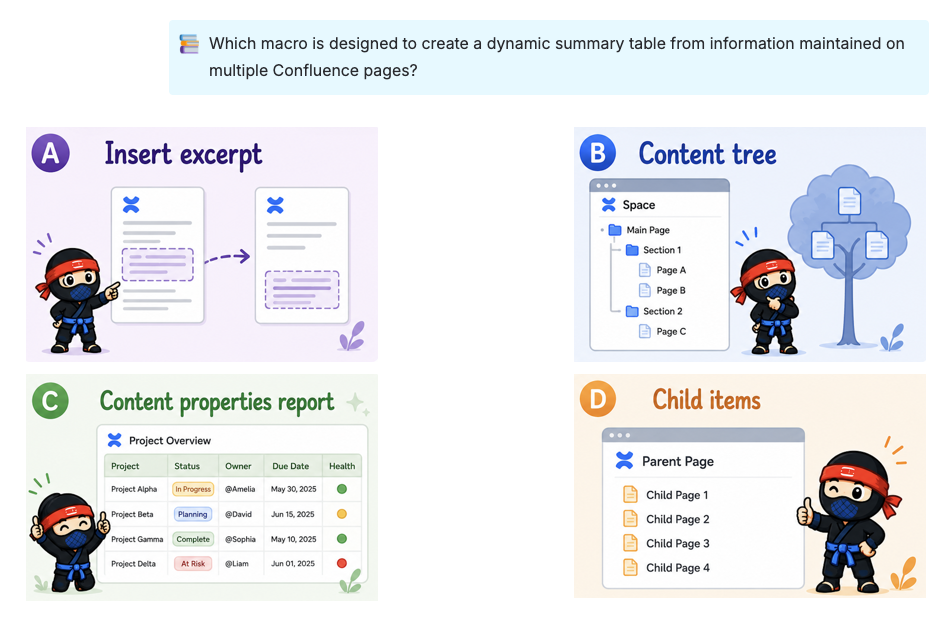Click the 'In Progress' status badge
Screen dimensions: 950x634
coord(193,489)
